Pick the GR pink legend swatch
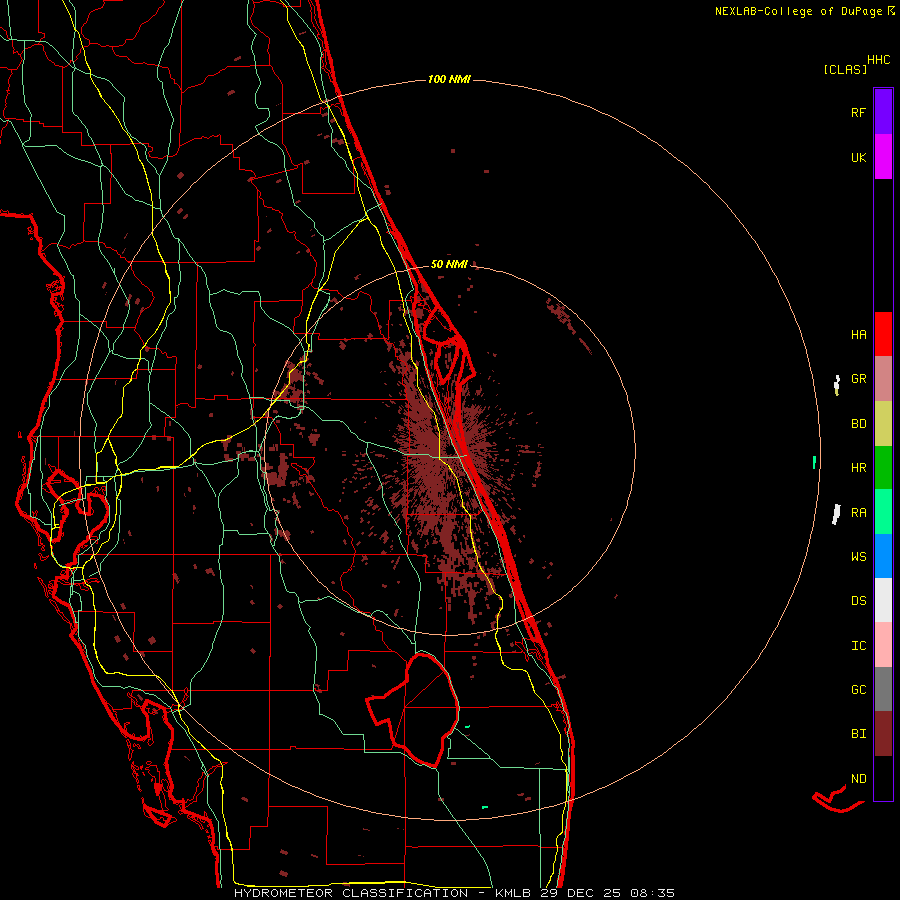This screenshot has height=900, width=900. click(883, 379)
